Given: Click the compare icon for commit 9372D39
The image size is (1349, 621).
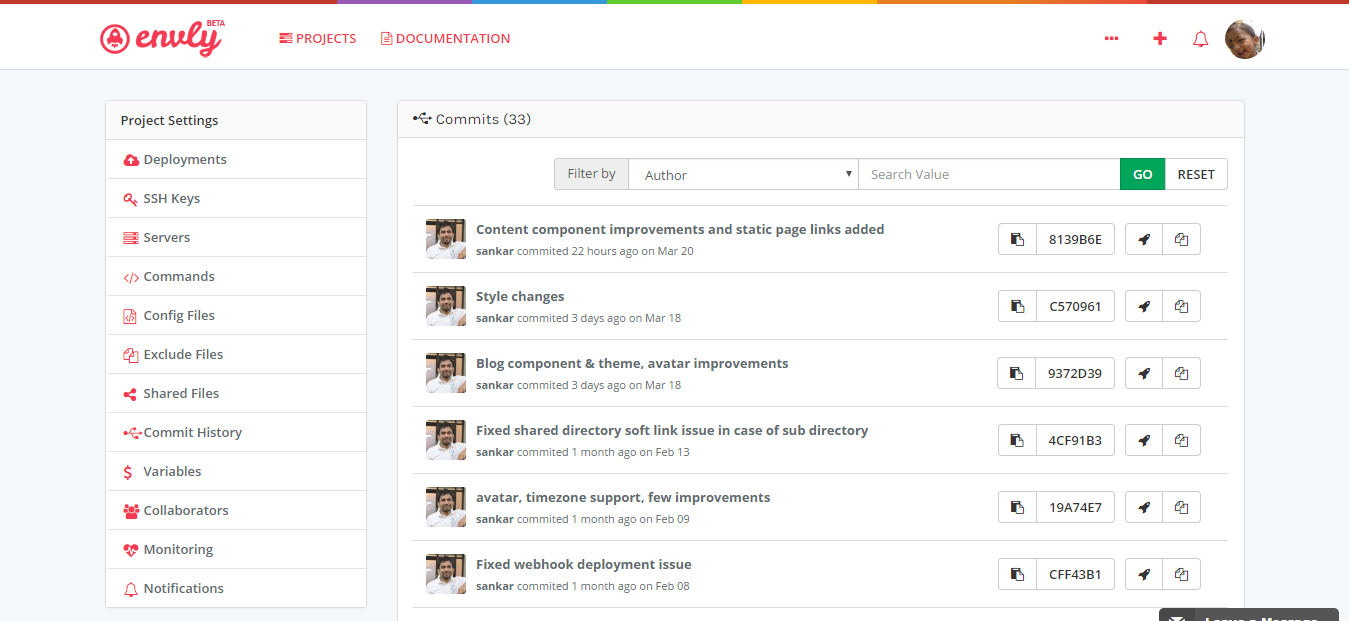Looking at the screenshot, I should point(1181,373).
